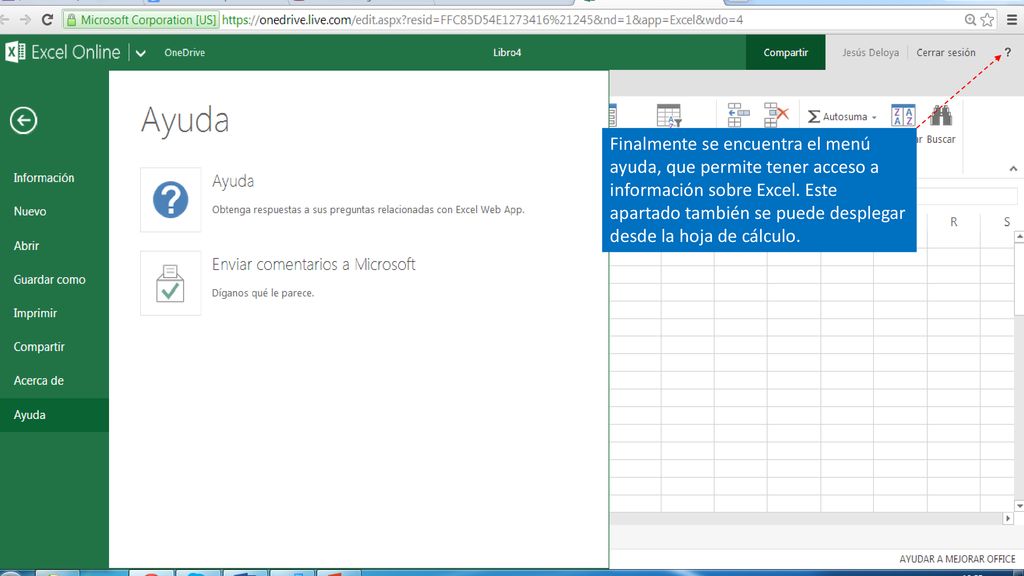Select Compartir in the sidebar menu

39,347
